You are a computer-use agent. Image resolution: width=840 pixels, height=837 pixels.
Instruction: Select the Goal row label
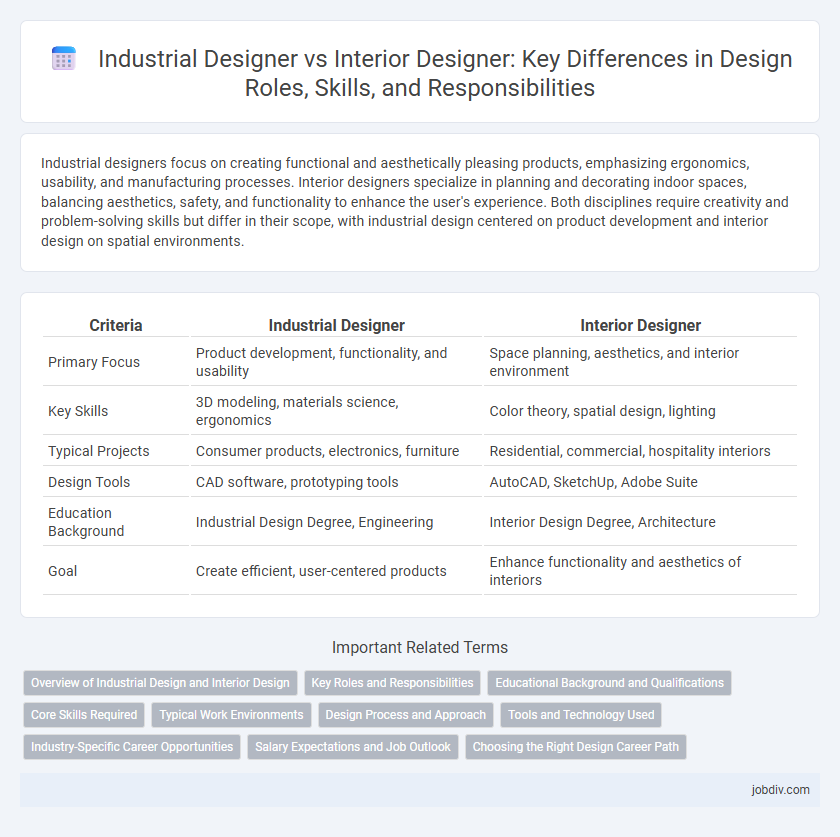63,571
